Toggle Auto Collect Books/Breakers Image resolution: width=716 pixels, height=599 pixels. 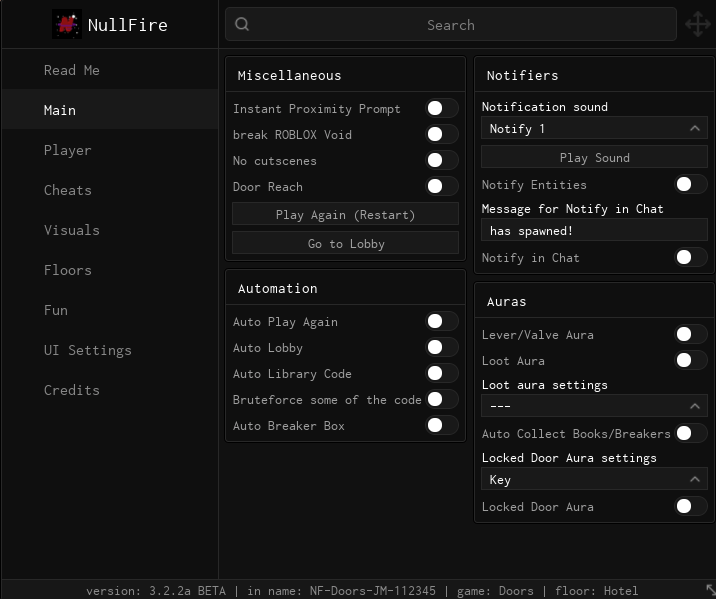tap(690, 433)
